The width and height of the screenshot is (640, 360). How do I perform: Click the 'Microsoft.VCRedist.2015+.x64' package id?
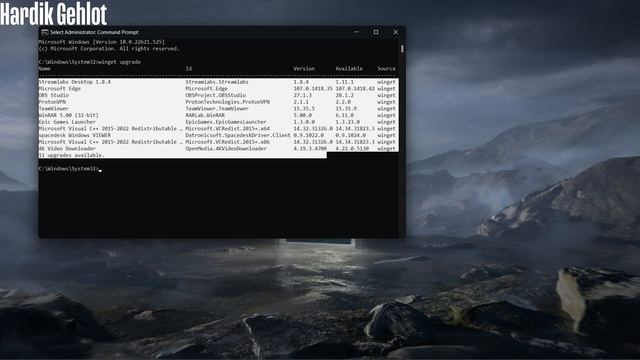pos(228,129)
